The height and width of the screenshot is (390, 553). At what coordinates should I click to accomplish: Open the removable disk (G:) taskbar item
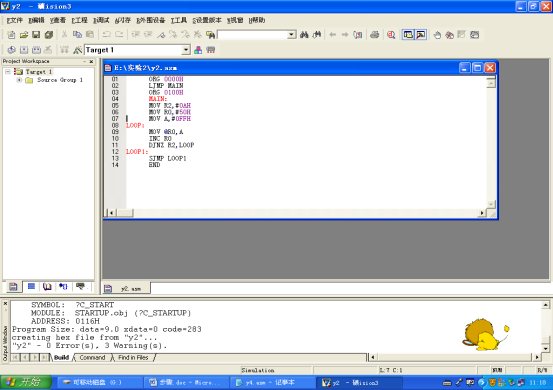coord(98,382)
